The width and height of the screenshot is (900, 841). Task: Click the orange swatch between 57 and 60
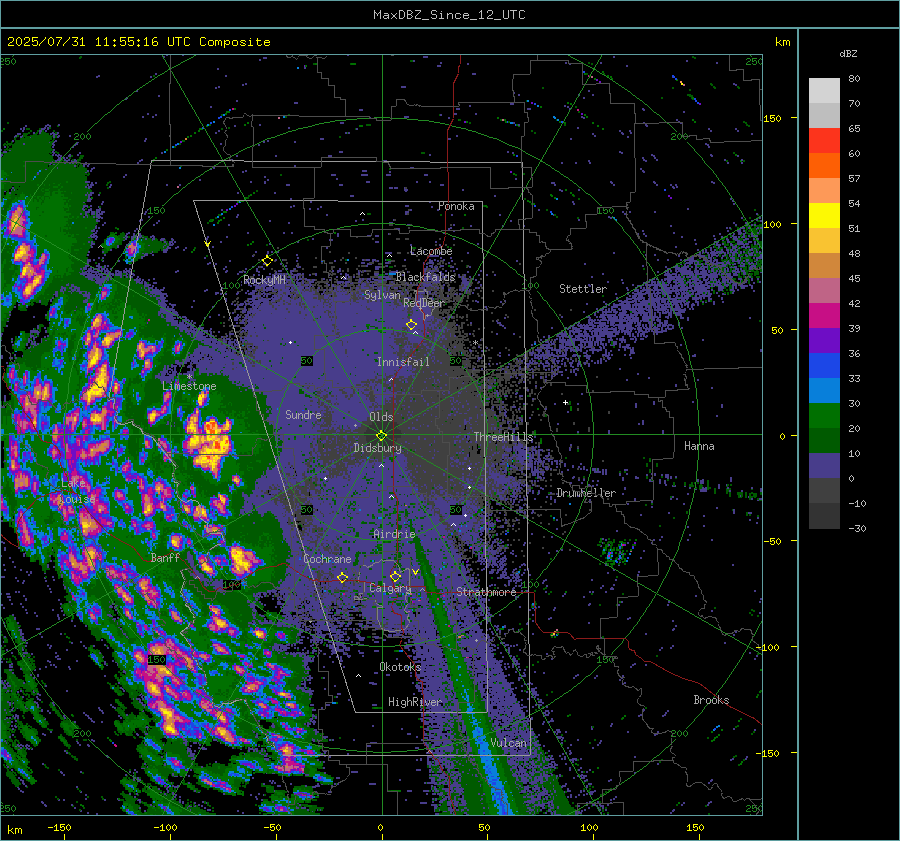(x=824, y=166)
